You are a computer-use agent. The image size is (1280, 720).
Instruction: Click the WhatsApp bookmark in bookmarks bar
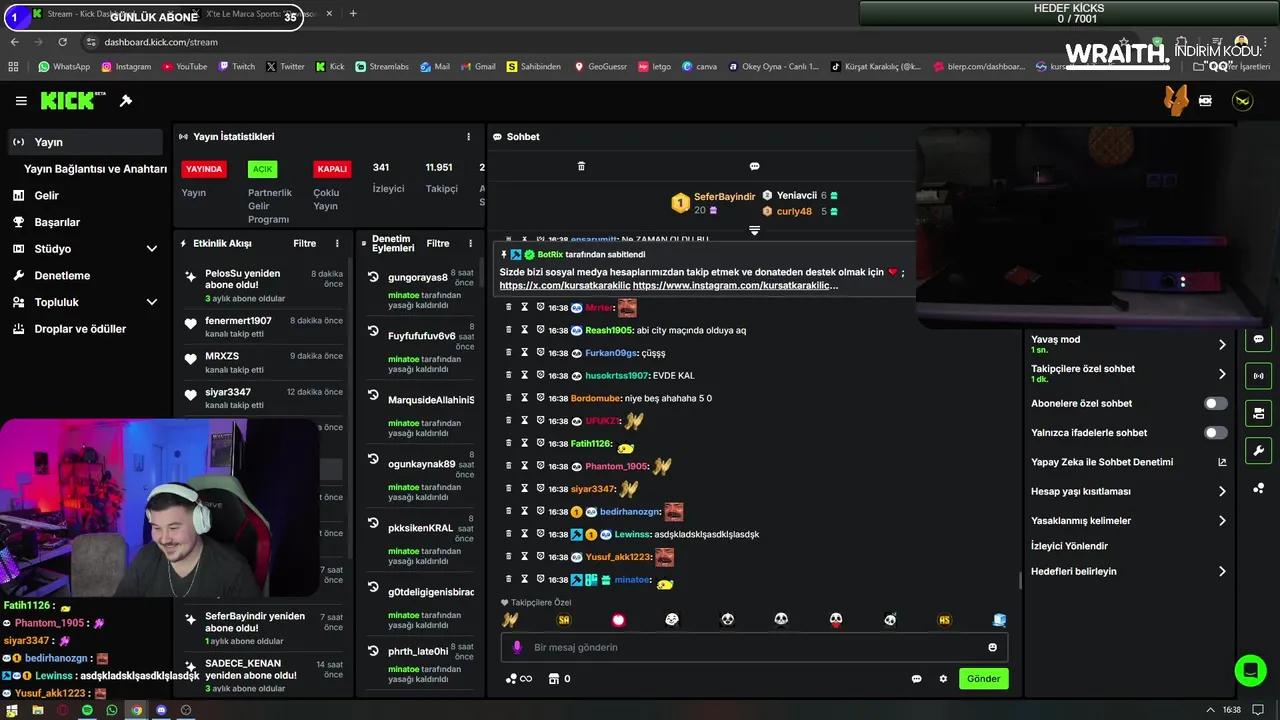(x=64, y=67)
